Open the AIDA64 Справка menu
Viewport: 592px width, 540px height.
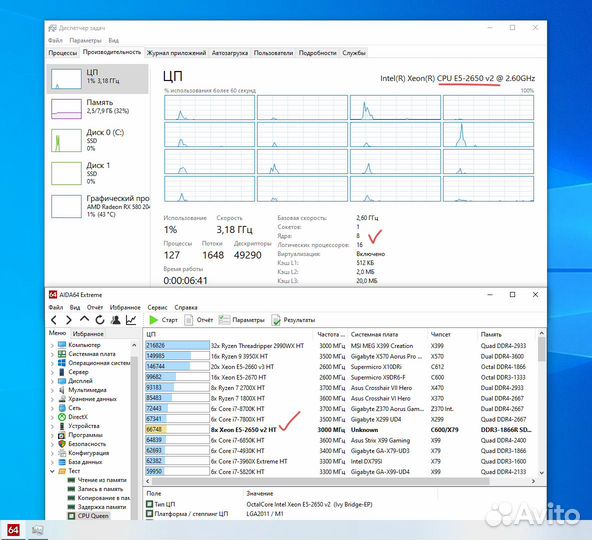(x=186, y=307)
